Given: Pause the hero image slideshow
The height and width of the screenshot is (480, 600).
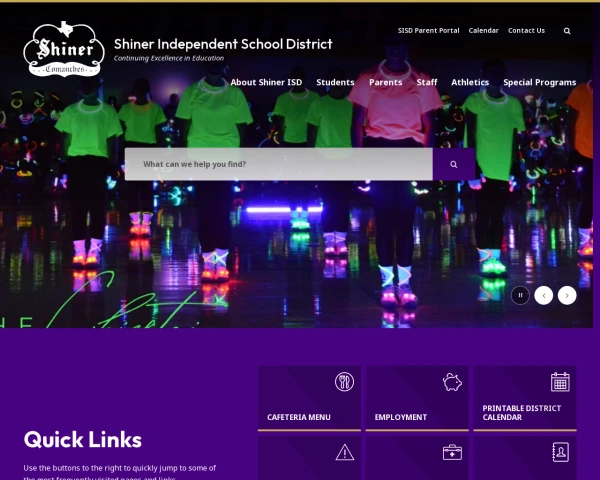Looking at the screenshot, I should 520,295.
